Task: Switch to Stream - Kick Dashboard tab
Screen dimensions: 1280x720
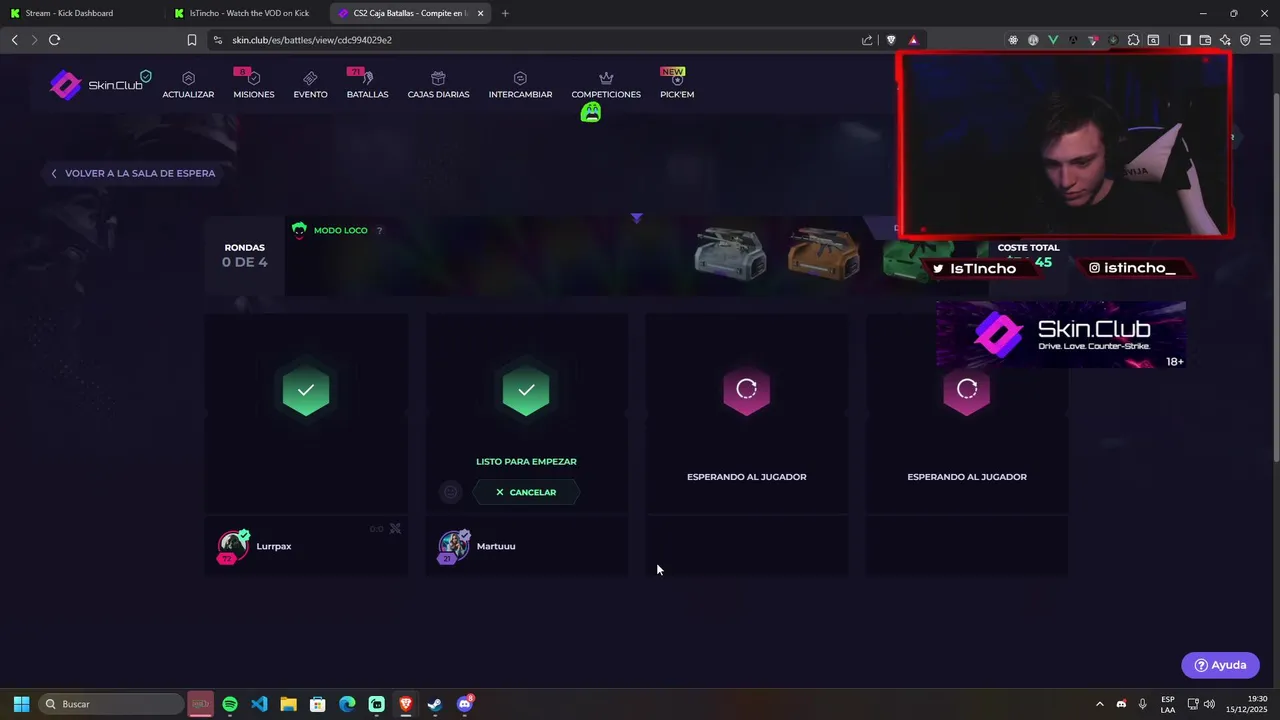Action: 81,13
